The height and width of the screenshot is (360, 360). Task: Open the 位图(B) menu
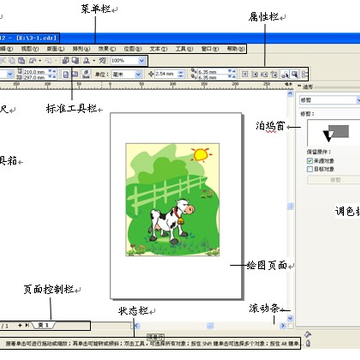coord(133,49)
